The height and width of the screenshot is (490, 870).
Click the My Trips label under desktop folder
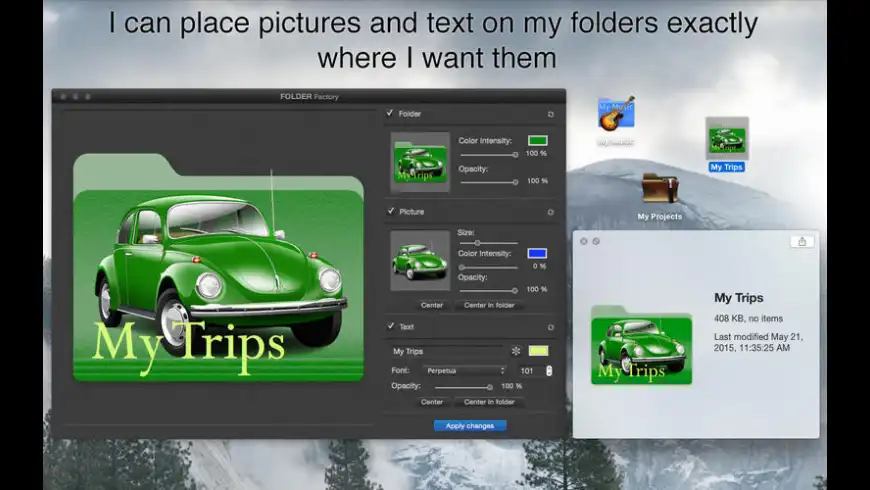click(726, 167)
